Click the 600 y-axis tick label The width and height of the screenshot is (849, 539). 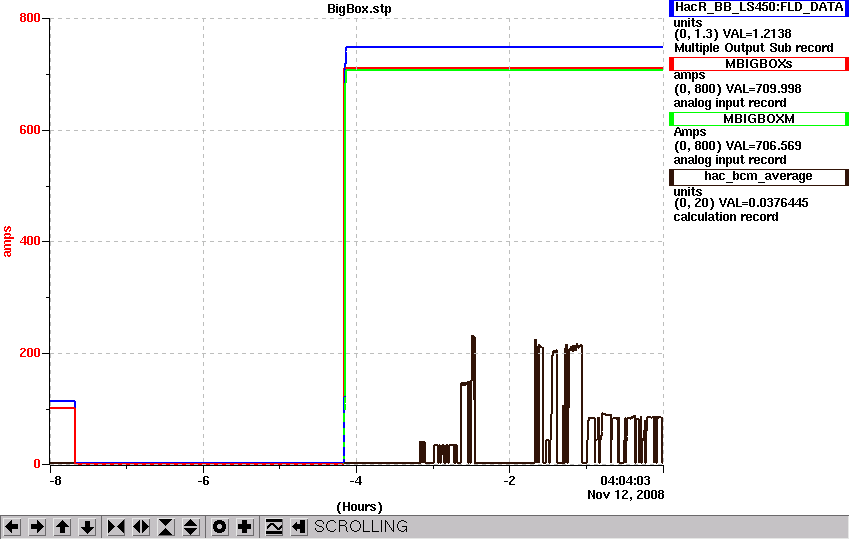click(x=30, y=130)
